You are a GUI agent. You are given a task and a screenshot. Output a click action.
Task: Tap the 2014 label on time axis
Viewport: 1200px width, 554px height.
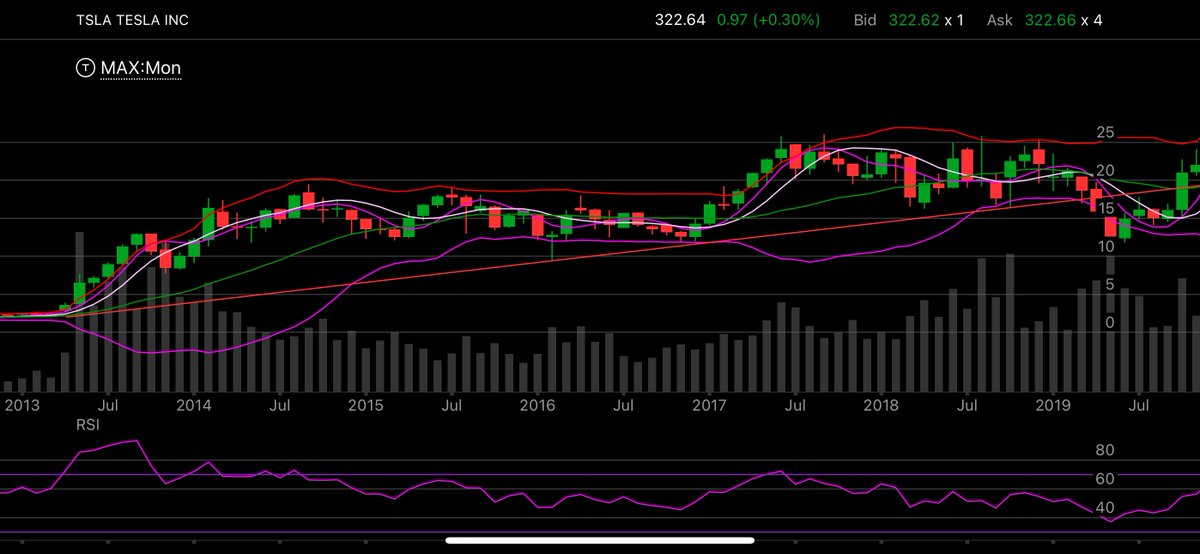pyautogui.click(x=194, y=406)
